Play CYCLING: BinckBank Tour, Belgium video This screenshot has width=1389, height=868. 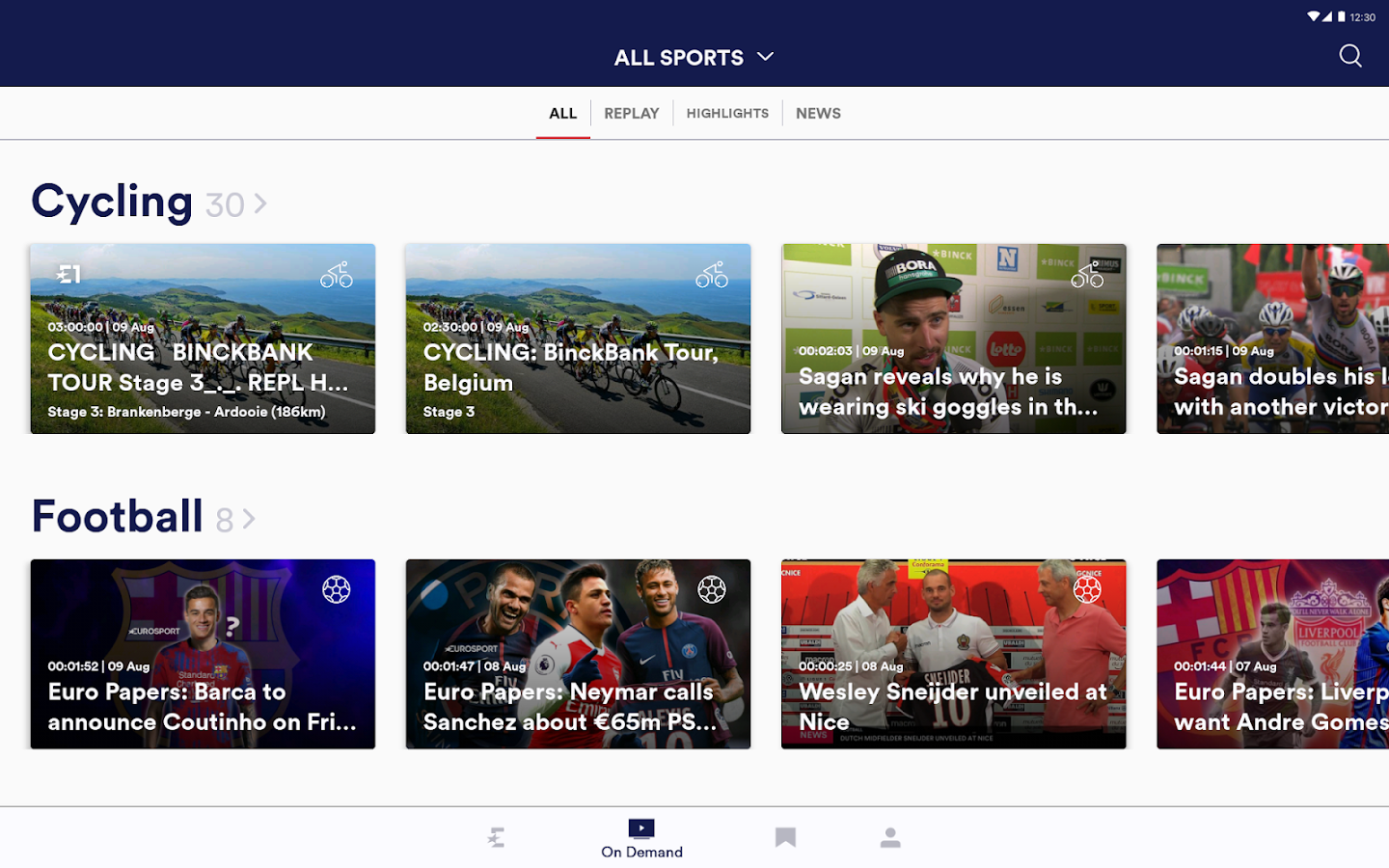(578, 339)
